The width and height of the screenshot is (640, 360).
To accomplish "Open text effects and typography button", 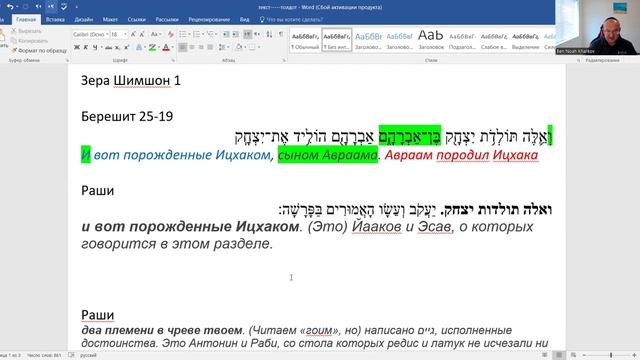I will pyautogui.click(x=139, y=48).
